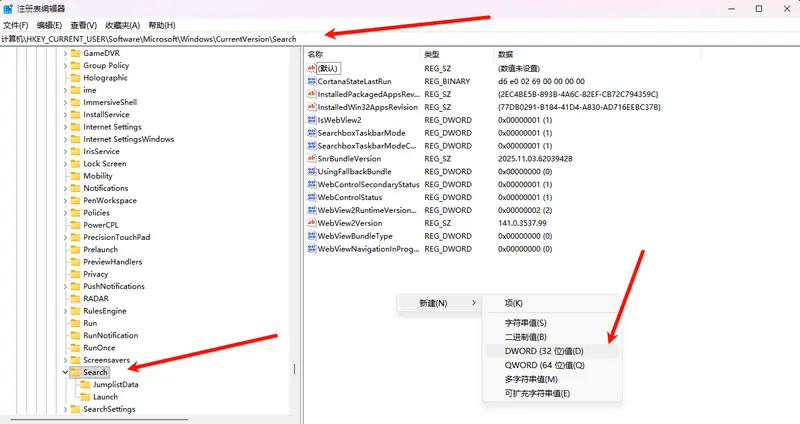This screenshot has width=800, height=424.
Task: Sort values by the 名称 column header
Action: point(362,54)
